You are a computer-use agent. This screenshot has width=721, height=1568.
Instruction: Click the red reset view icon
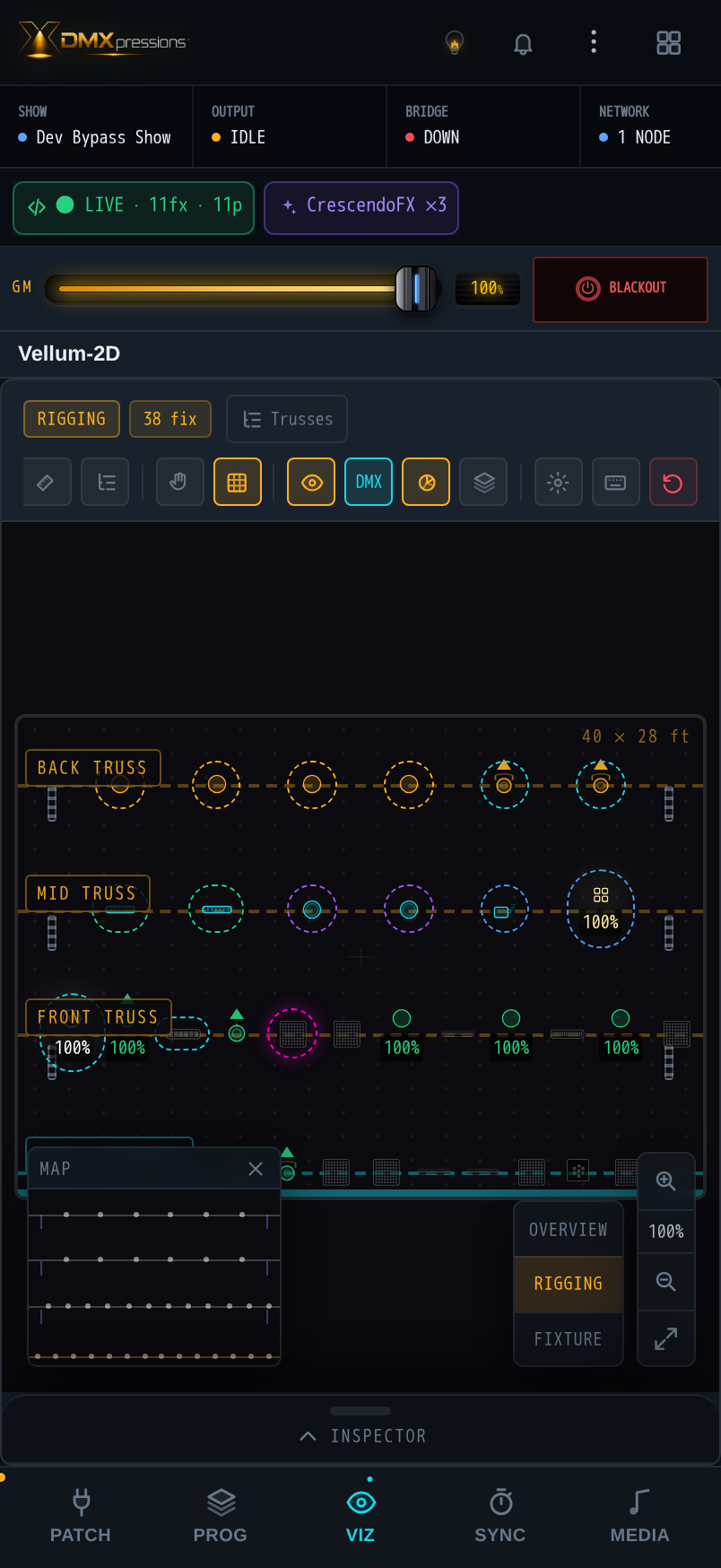click(x=673, y=482)
